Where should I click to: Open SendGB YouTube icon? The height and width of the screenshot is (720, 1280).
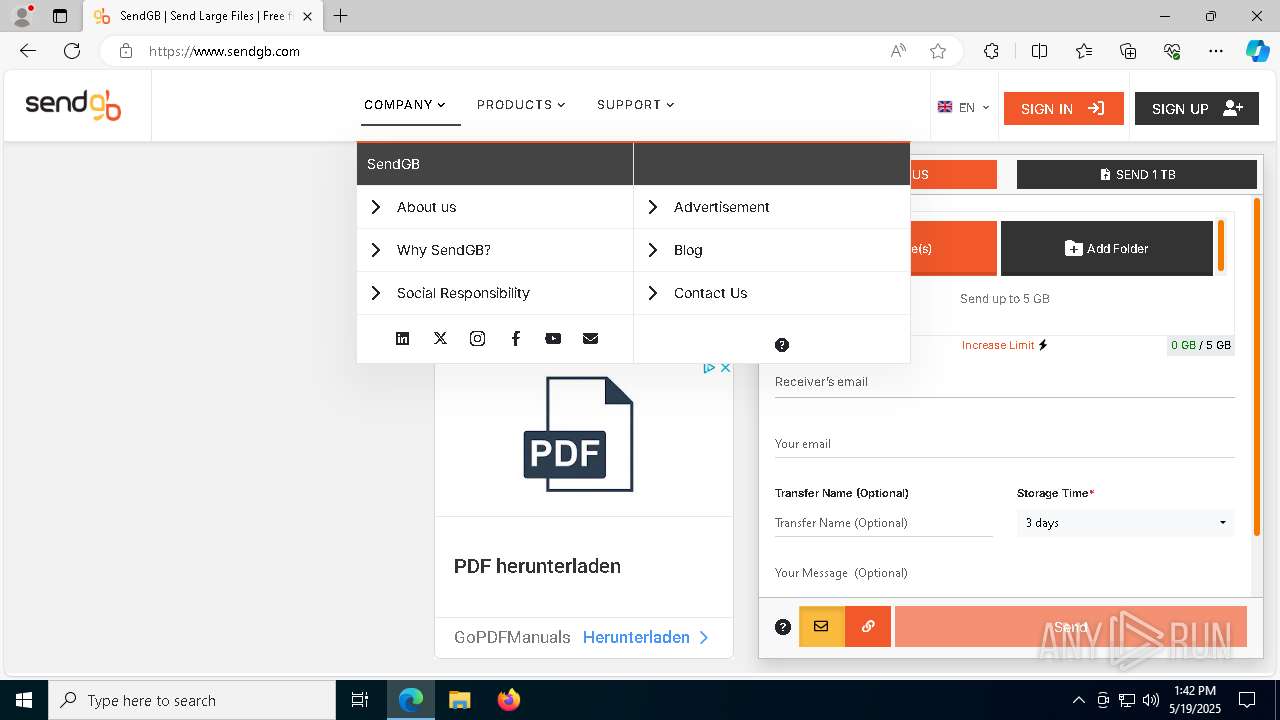pos(553,339)
